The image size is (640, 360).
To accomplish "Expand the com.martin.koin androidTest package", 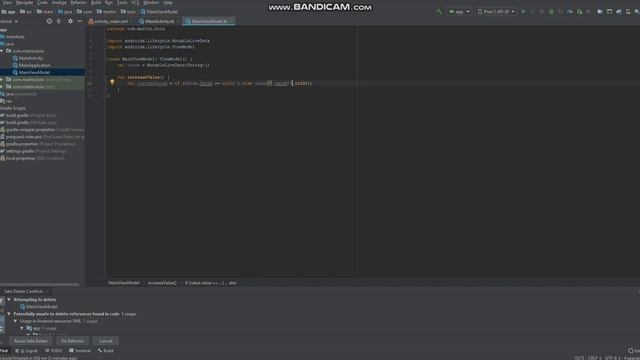I will click(x=2, y=80).
